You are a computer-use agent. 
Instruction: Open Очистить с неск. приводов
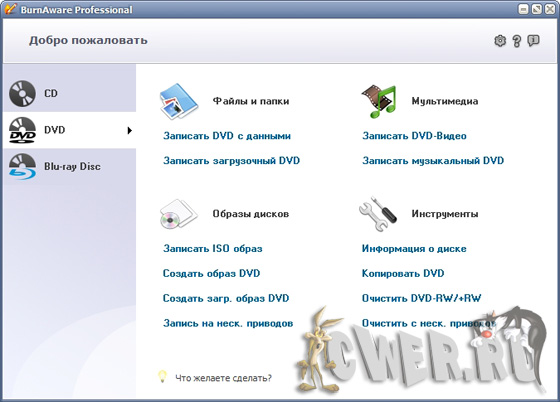click(429, 323)
